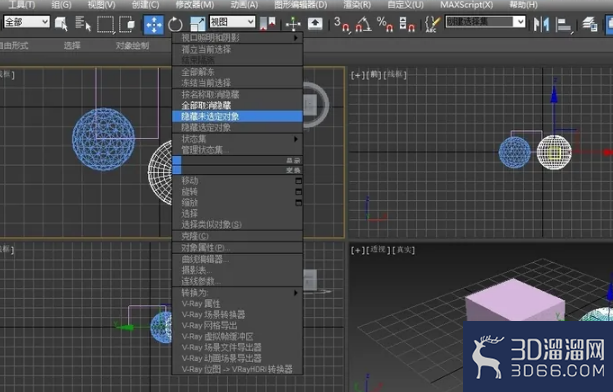Open 对象属性(P) dialog entry
This screenshot has height=392, width=613.
click(x=237, y=248)
